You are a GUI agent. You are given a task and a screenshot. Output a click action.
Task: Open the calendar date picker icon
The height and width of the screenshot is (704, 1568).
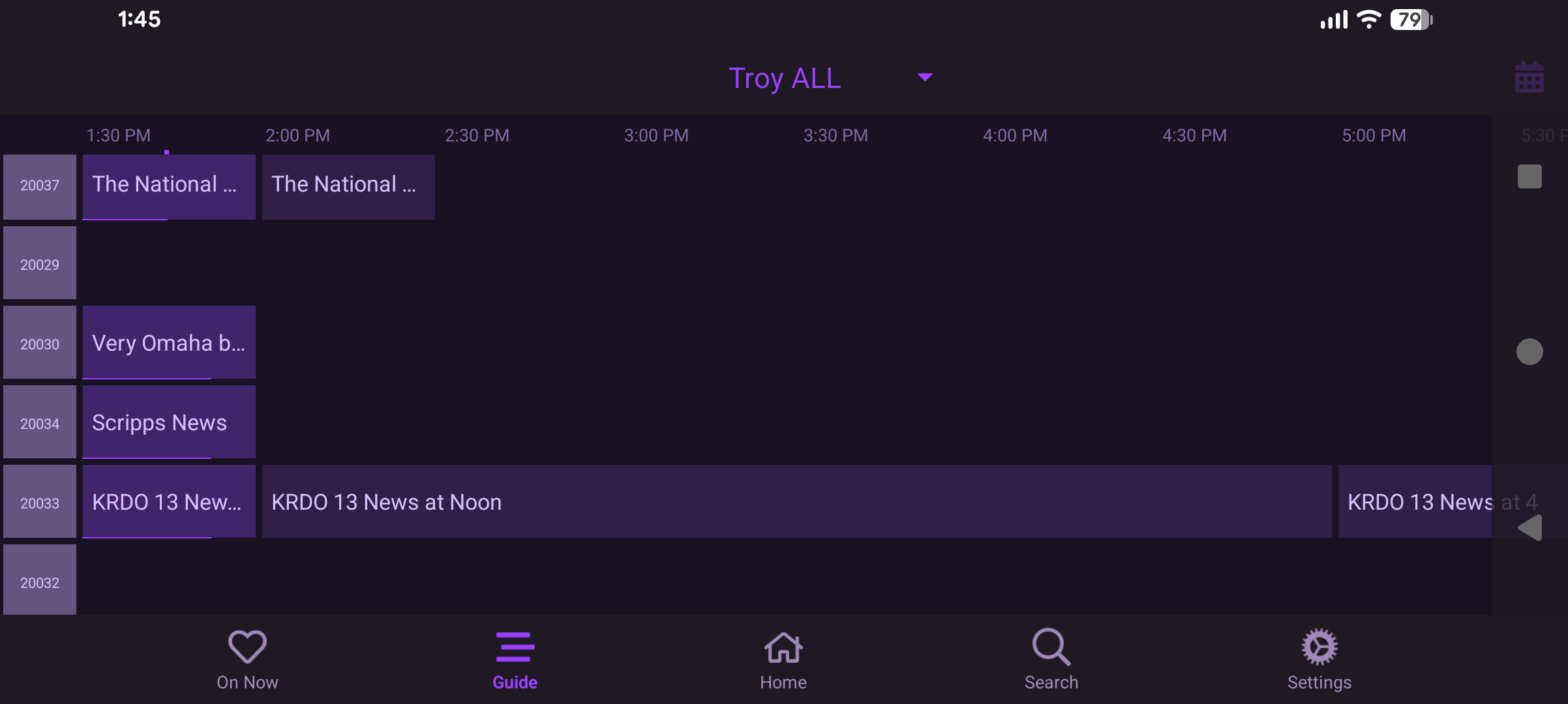pyautogui.click(x=1529, y=78)
